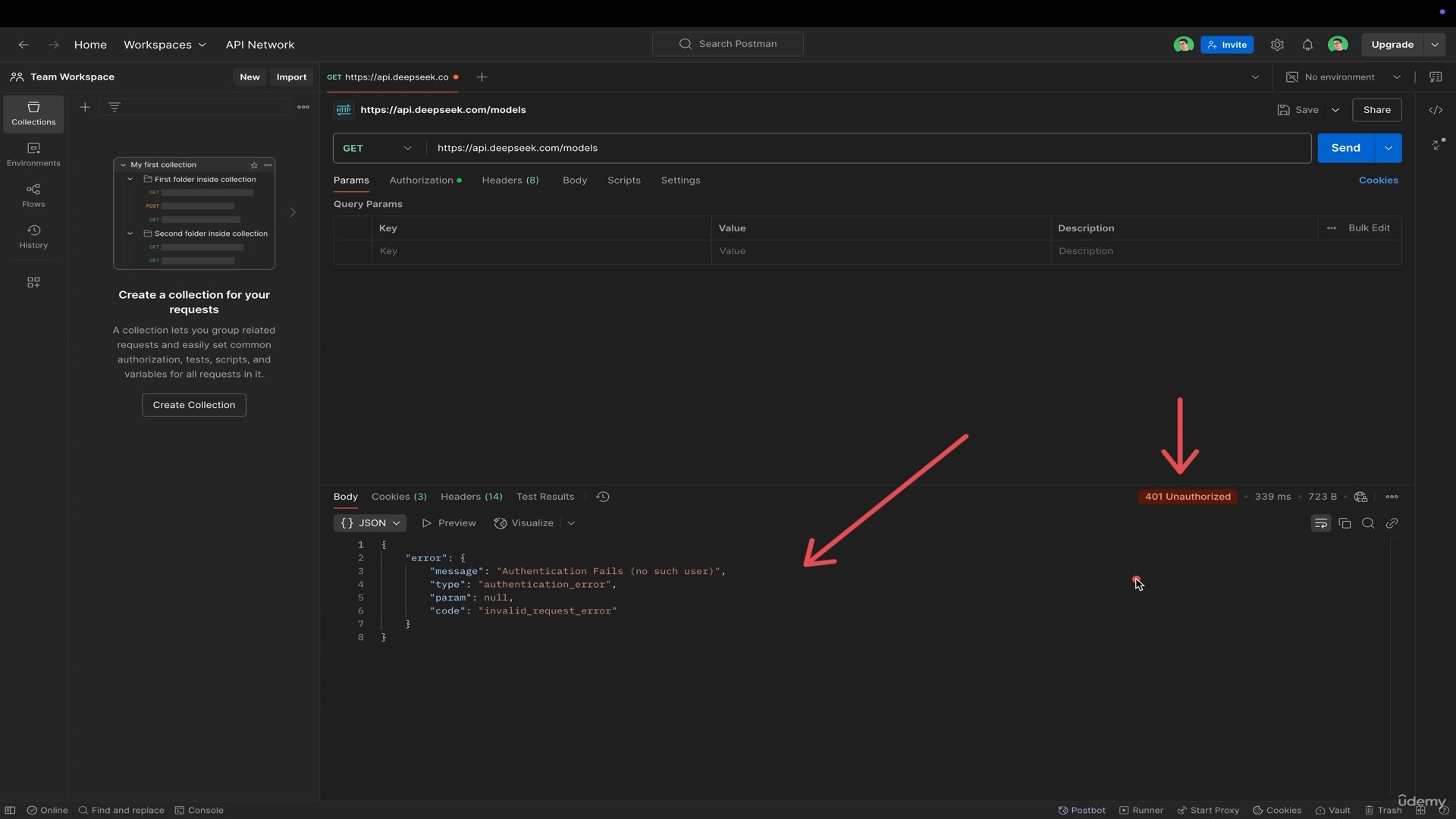Screen dimensions: 1456x819
Task: Switch to the Headers (8) request tab
Action: click(510, 180)
